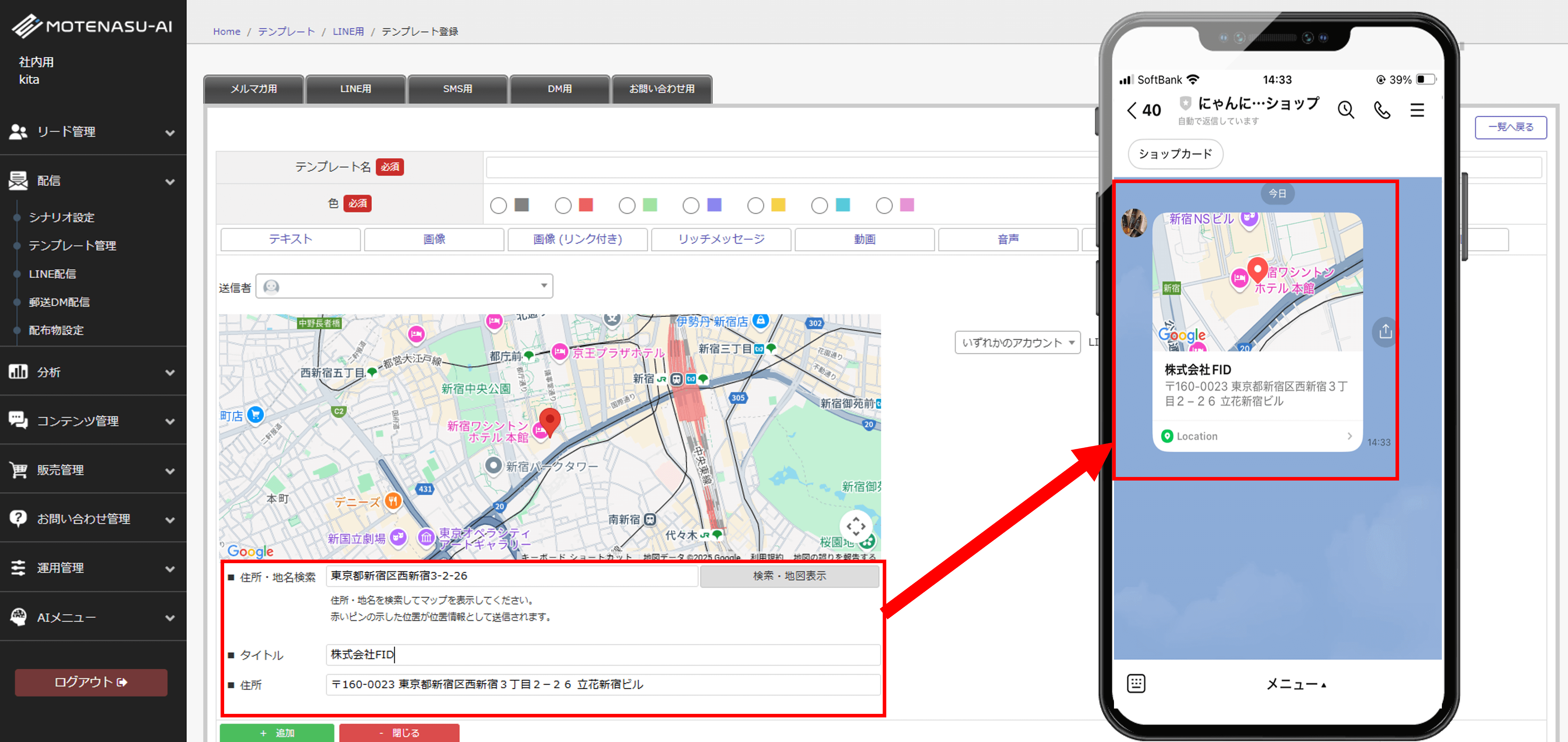
Task: Select the red color radio button
Action: tap(562, 206)
